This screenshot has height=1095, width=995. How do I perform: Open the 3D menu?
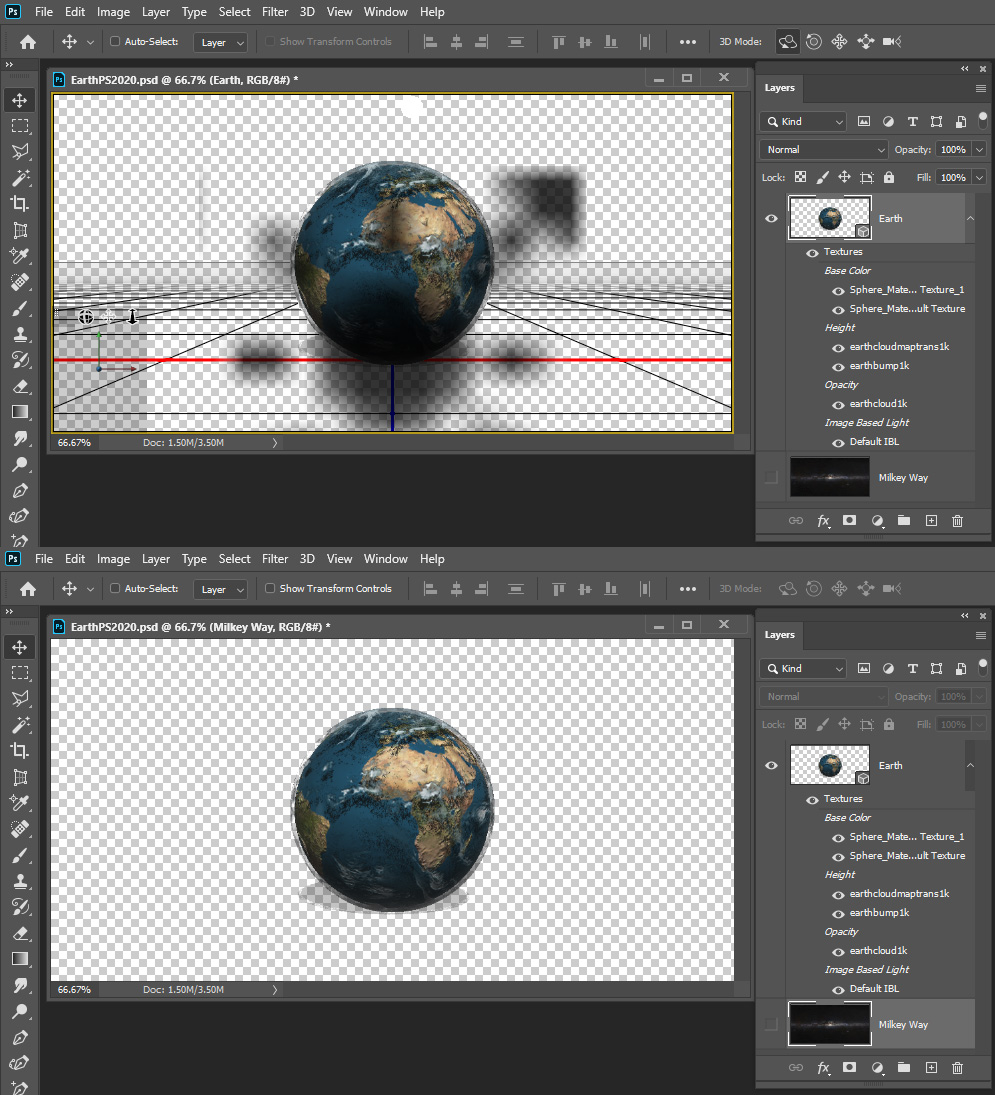click(307, 11)
